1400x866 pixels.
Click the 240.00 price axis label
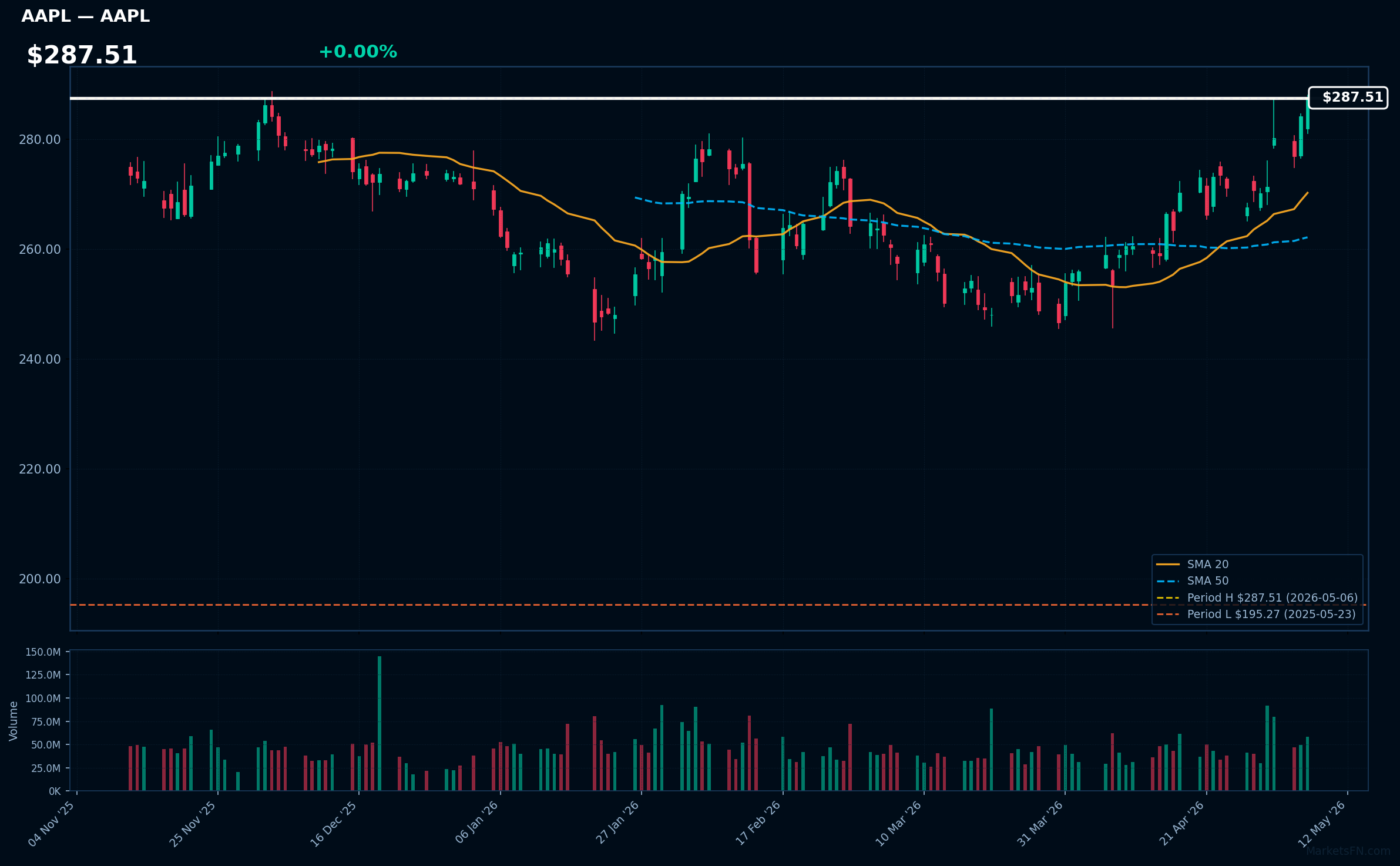click(x=40, y=360)
